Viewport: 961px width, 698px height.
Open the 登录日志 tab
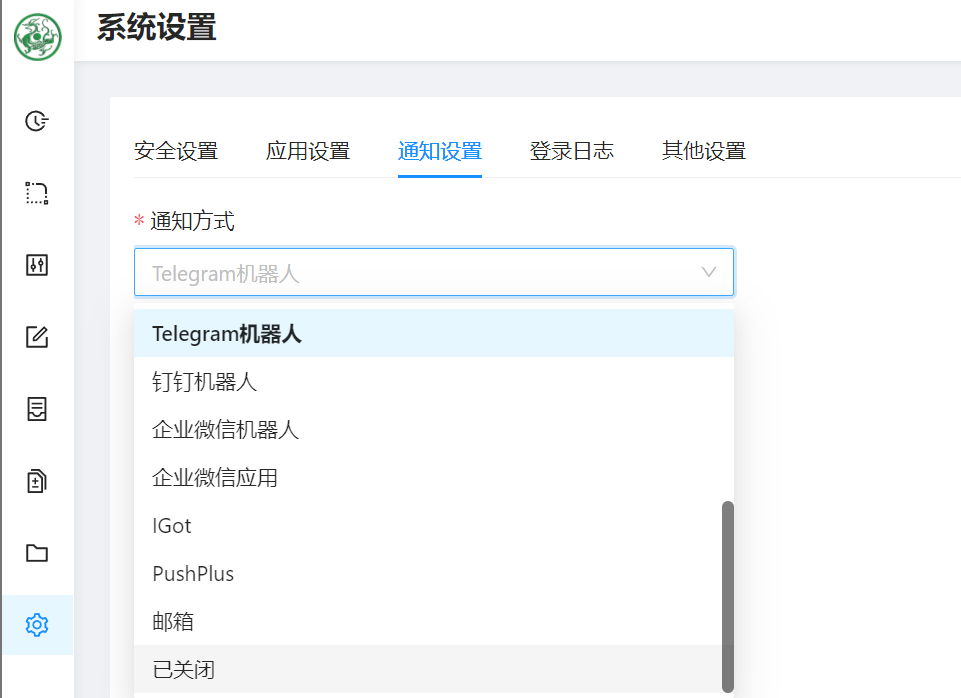click(572, 151)
